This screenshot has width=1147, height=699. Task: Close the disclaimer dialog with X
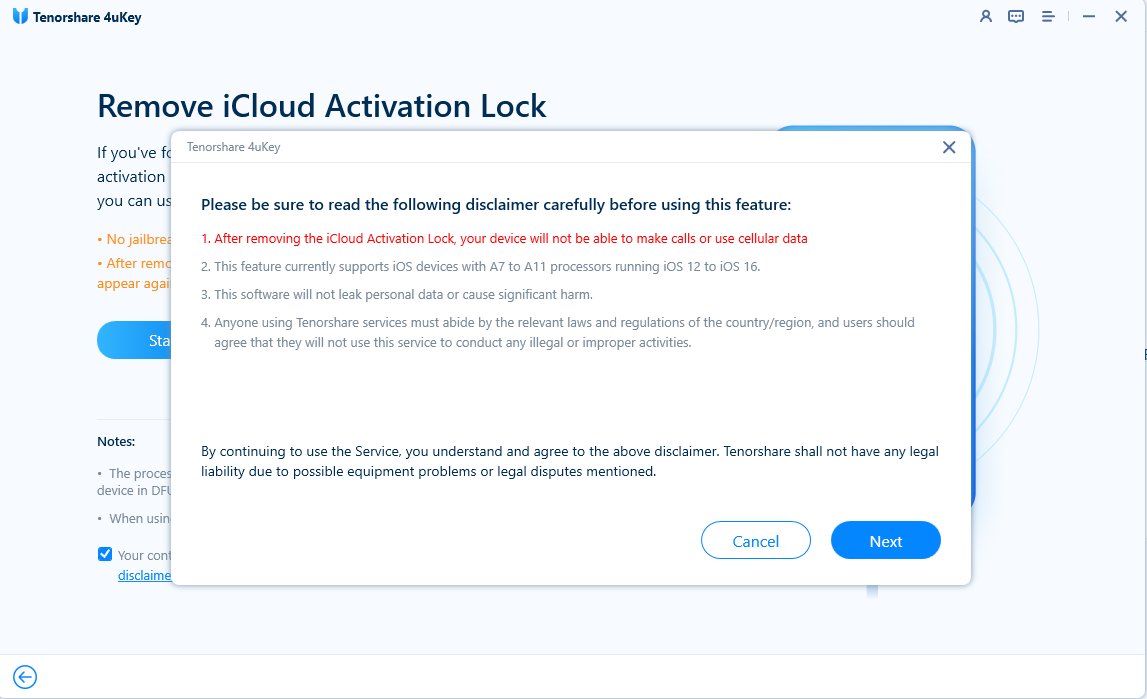(x=949, y=147)
